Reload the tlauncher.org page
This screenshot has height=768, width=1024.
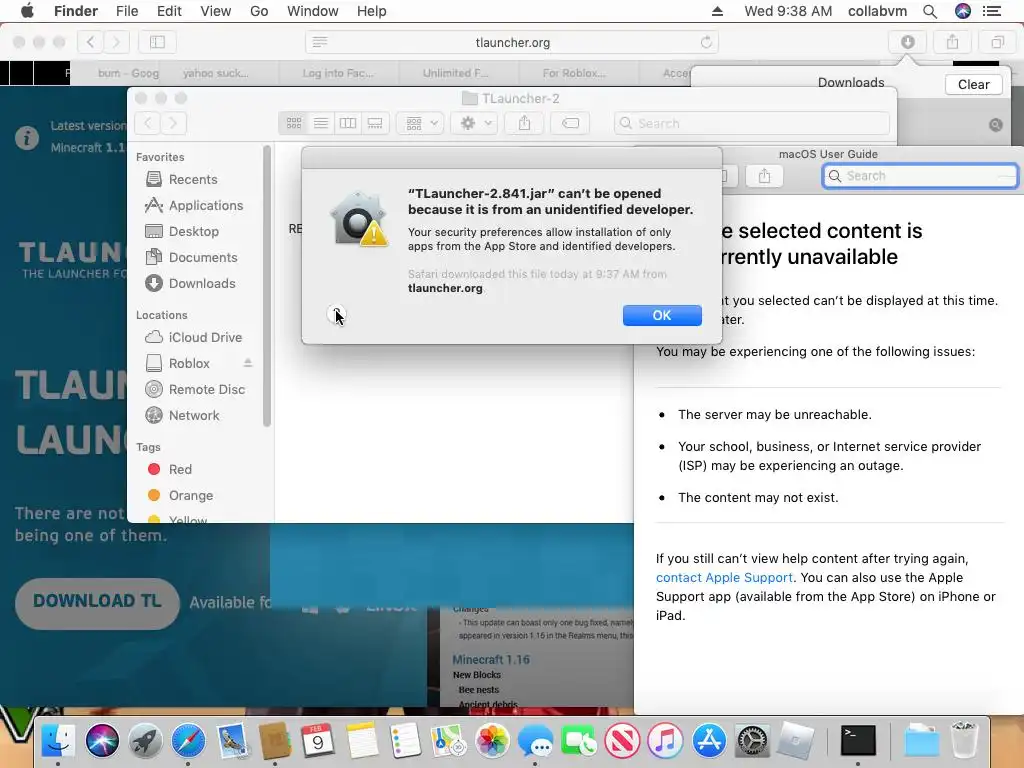coord(706,42)
